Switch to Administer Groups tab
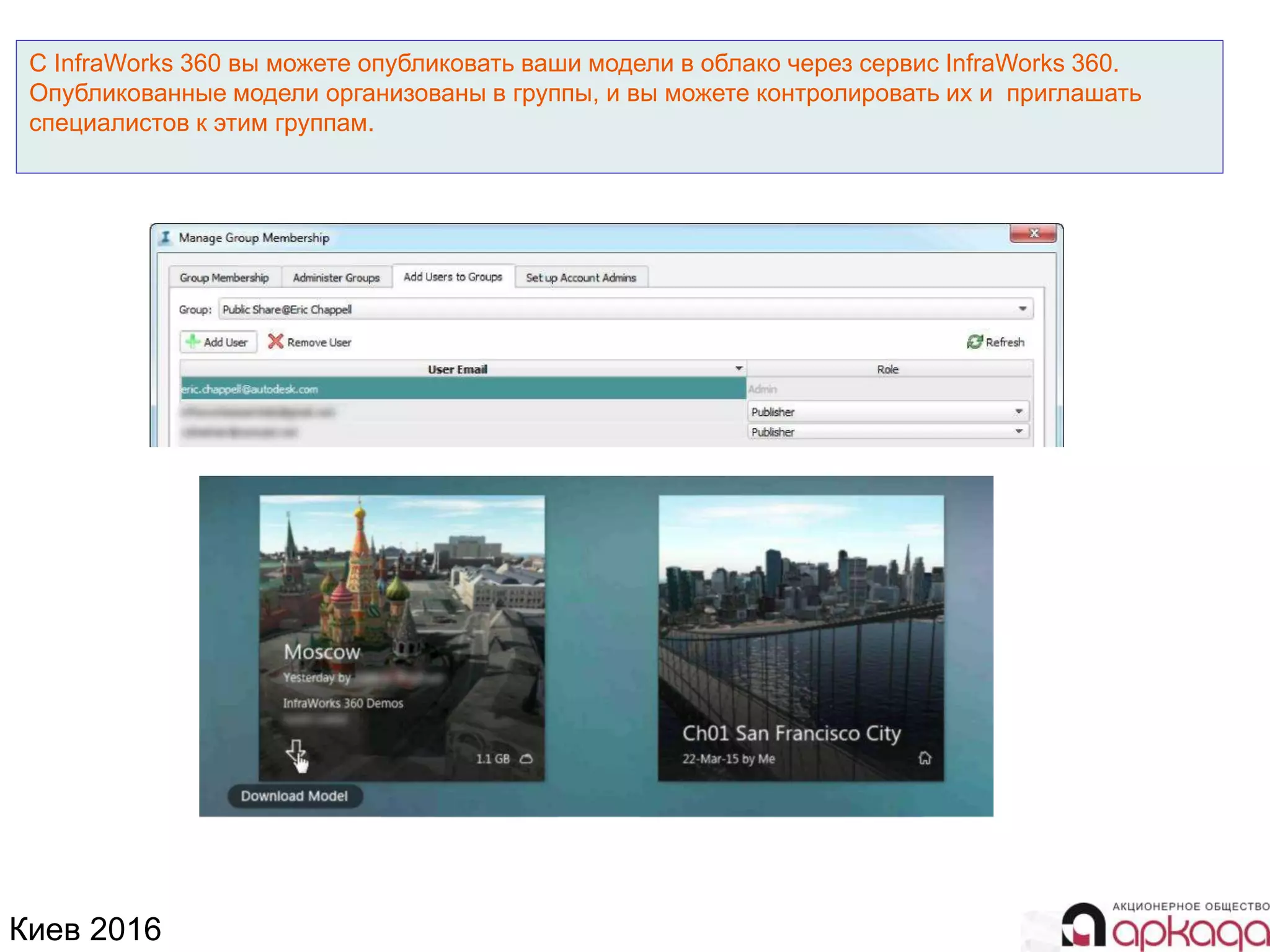Viewport: 1270px width, 952px height. (x=336, y=278)
